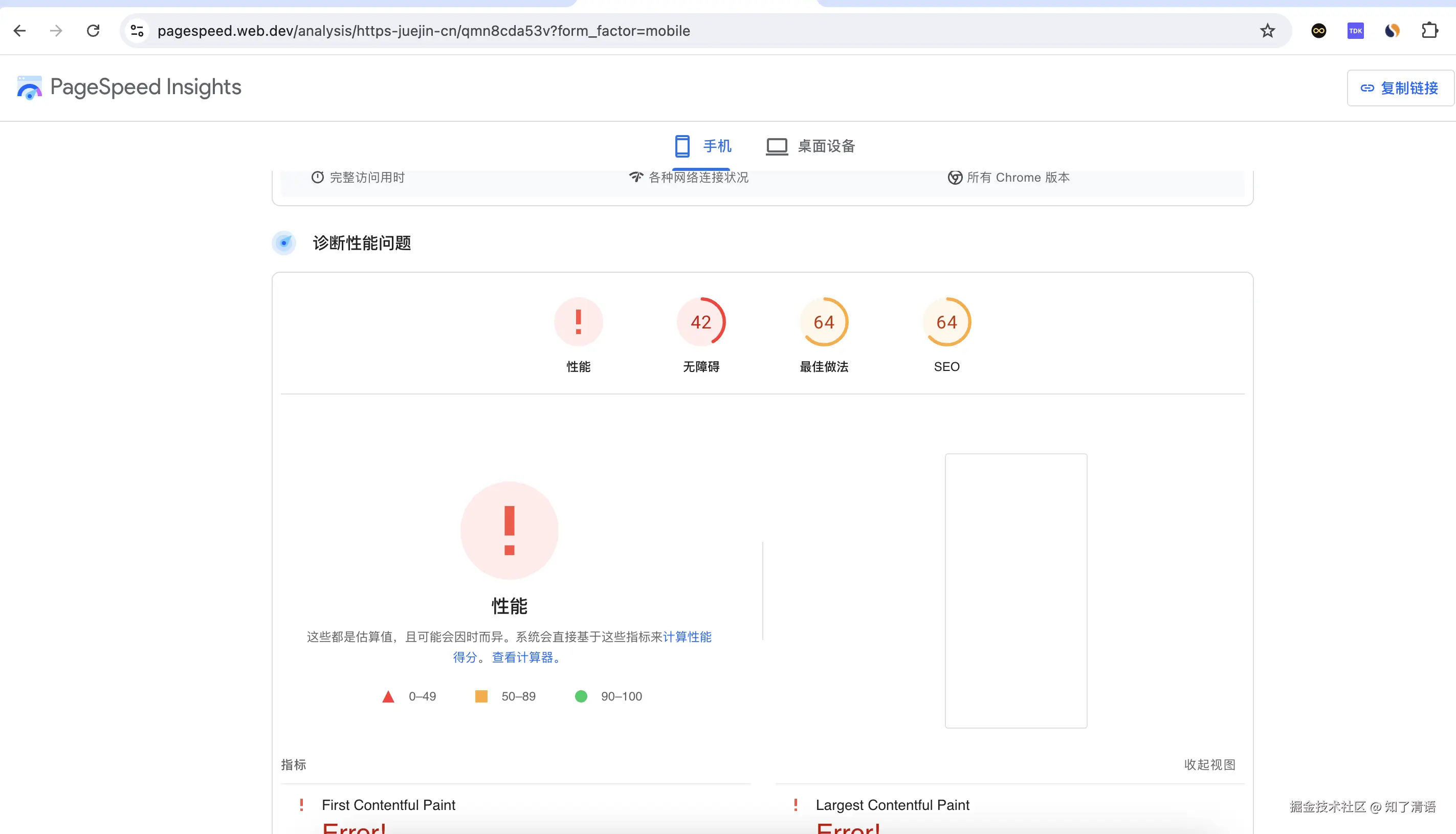Expand the Largest Contentful Paint metric

coord(893,805)
